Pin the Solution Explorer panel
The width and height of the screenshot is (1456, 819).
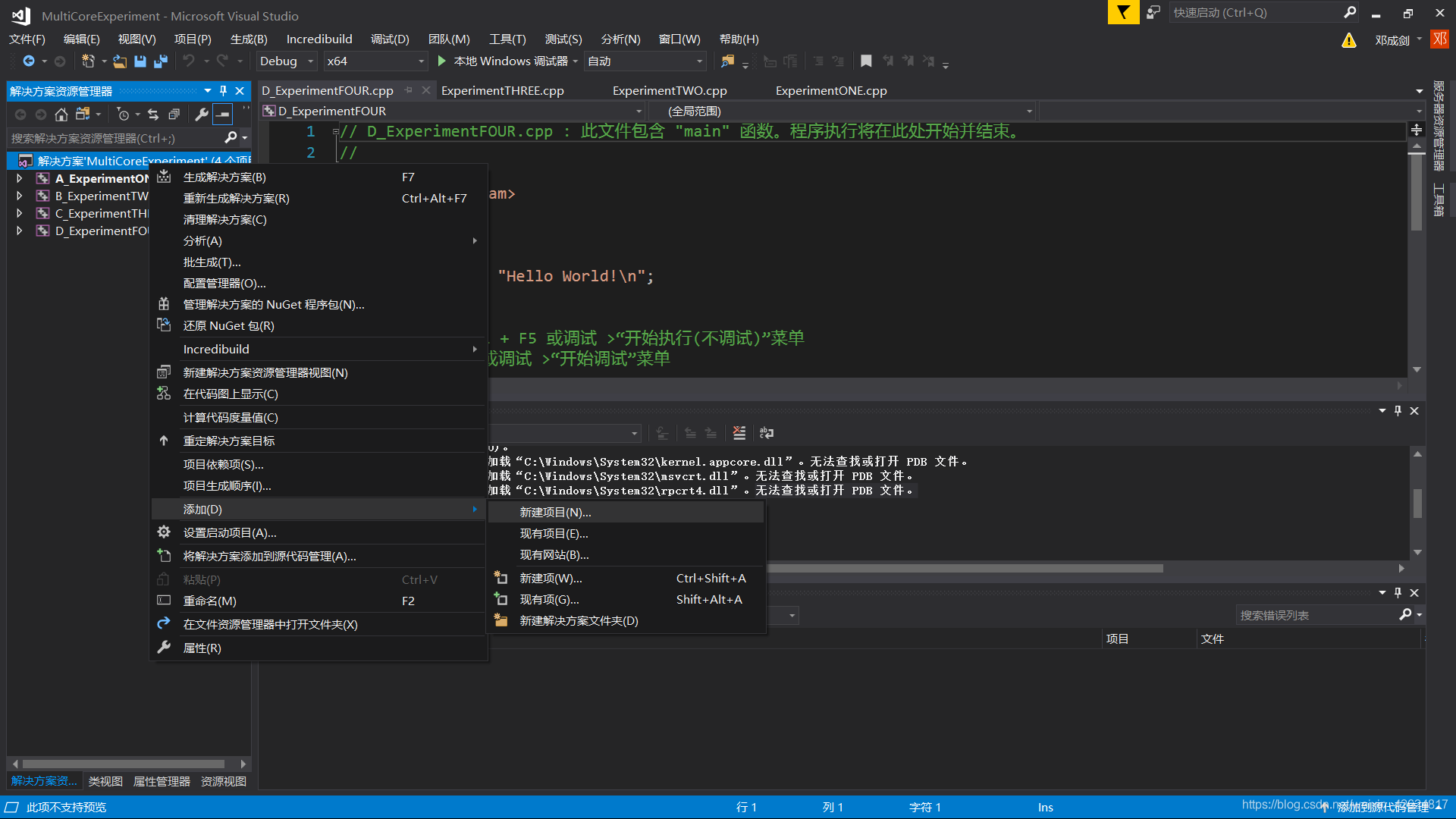point(223,91)
